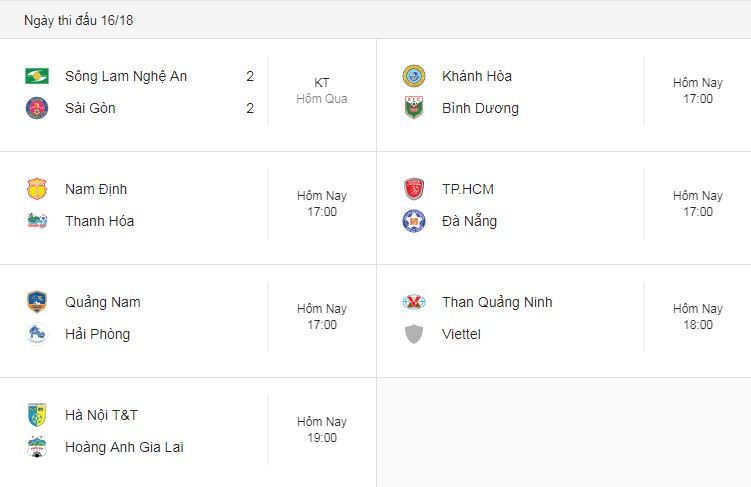Click the gray Viettel placeholder shield
Screen dimensions: 751x487
[414, 334]
